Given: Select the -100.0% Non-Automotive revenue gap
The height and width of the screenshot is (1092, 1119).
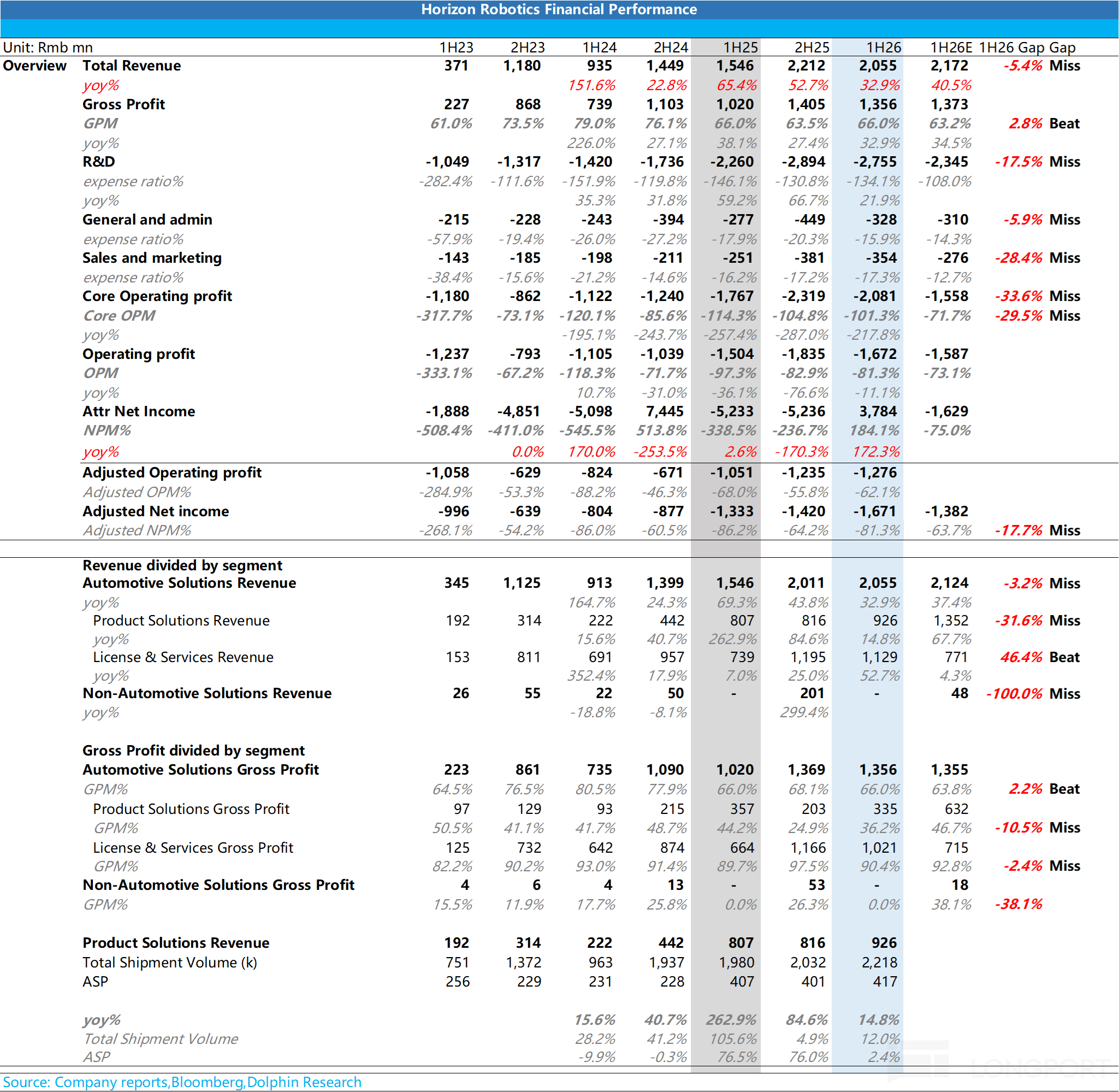Looking at the screenshot, I should point(1015,693).
